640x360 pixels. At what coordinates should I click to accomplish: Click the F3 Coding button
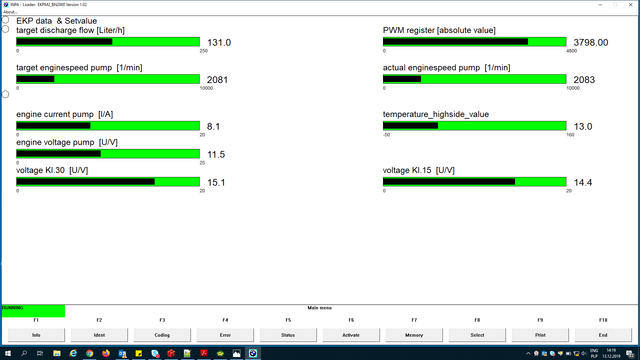point(162,335)
